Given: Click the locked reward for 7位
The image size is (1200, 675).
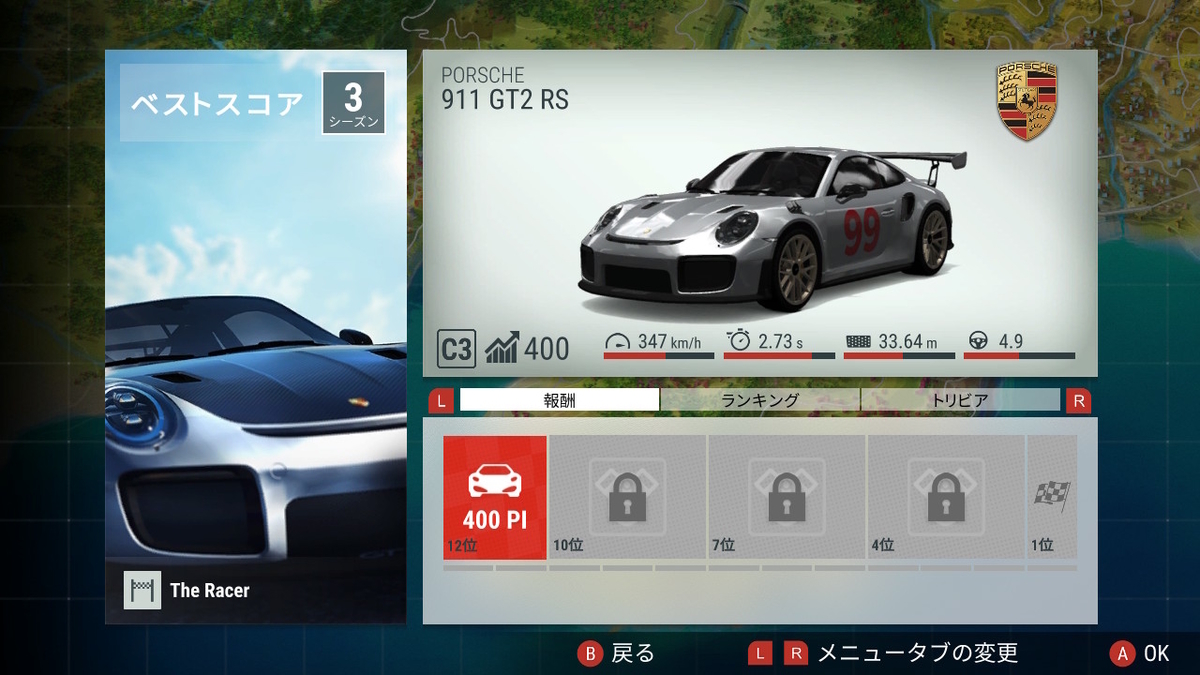Looking at the screenshot, I should (x=786, y=497).
